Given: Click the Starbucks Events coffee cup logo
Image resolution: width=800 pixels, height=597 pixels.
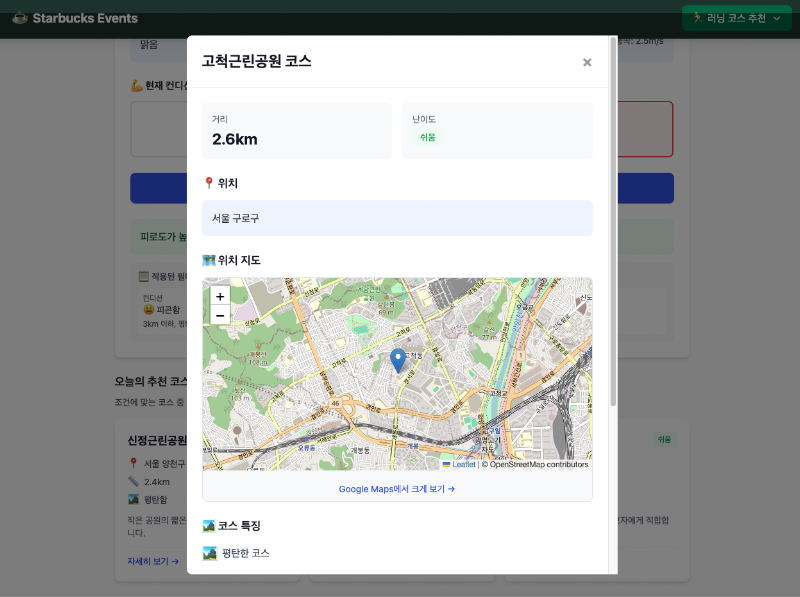Looking at the screenshot, I should tap(20, 18).
